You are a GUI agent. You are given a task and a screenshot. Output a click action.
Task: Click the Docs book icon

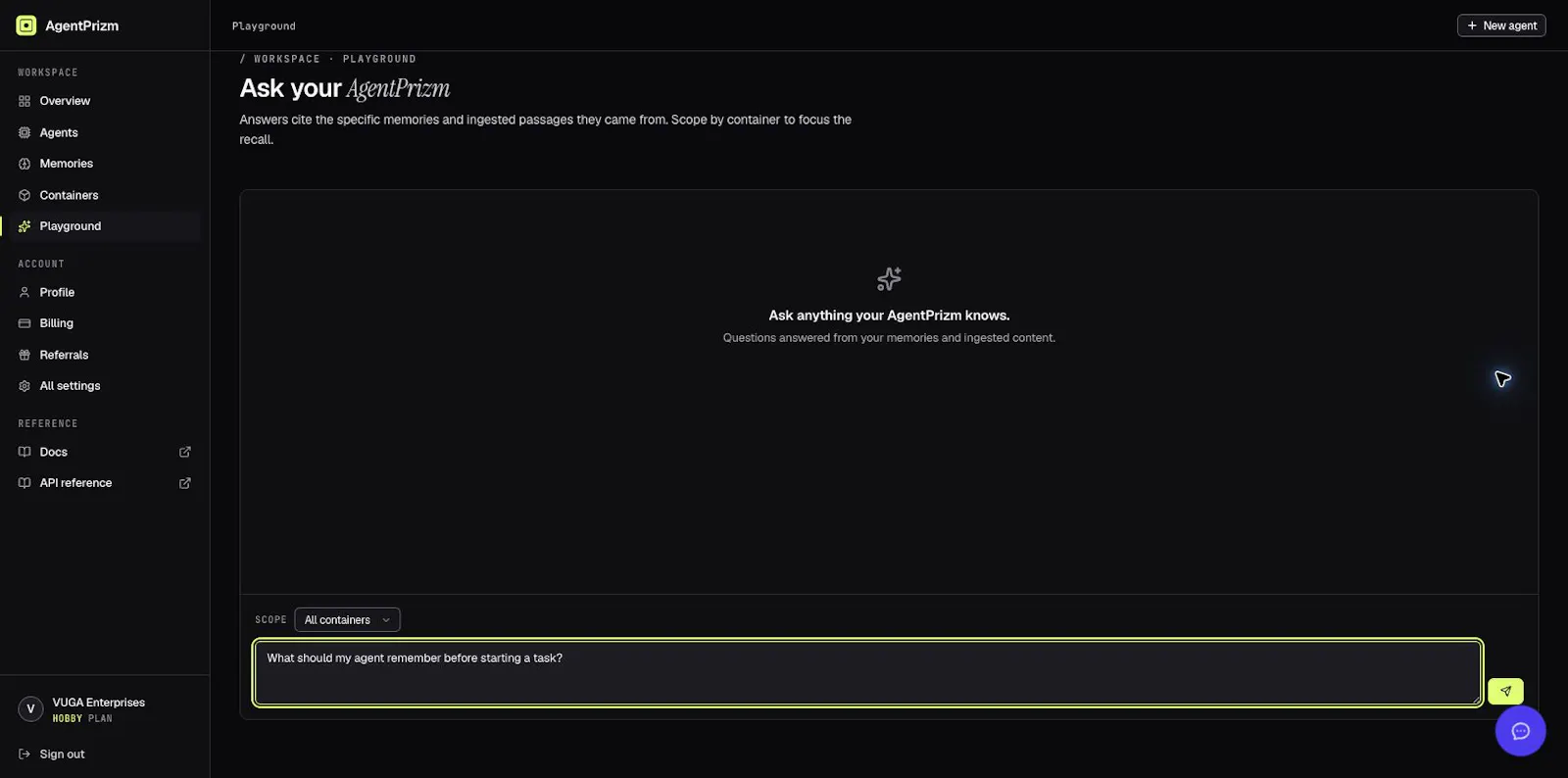point(24,452)
